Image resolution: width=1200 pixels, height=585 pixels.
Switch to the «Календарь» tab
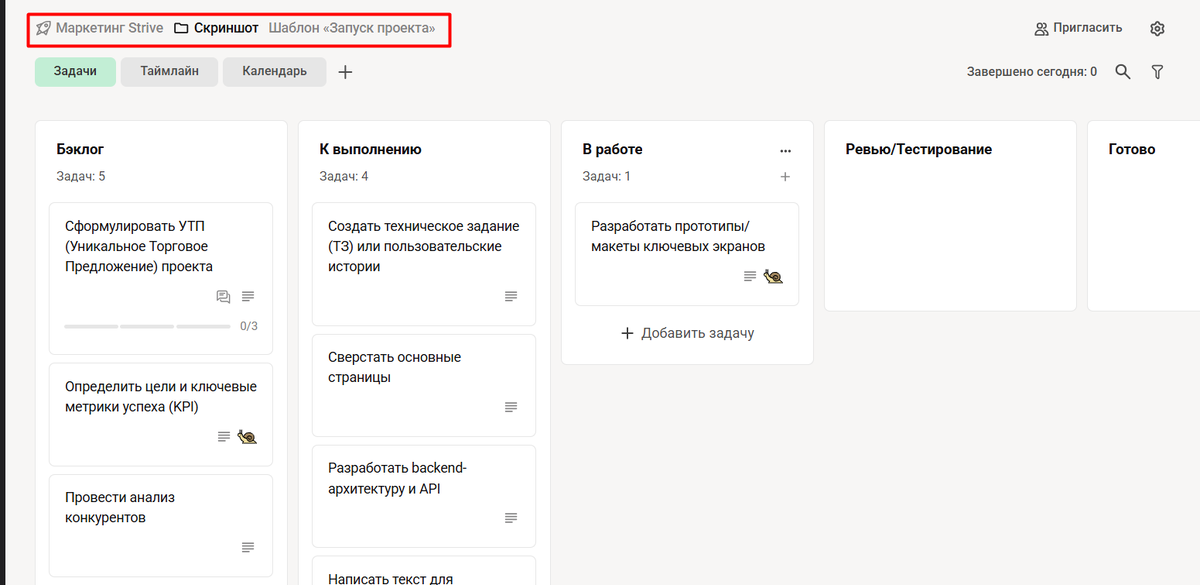(x=274, y=71)
